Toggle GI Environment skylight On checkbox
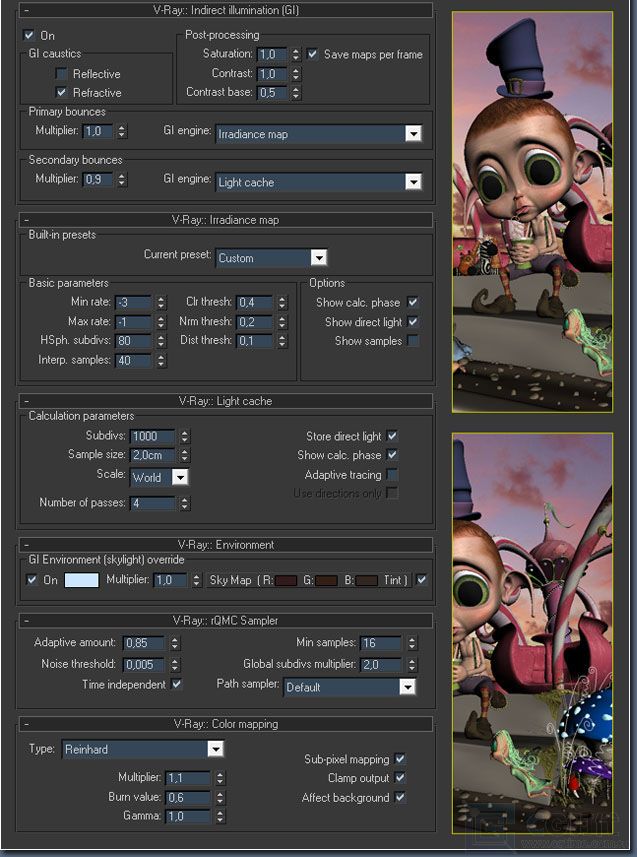Image resolution: width=637 pixels, height=857 pixels. coord(32,580)
